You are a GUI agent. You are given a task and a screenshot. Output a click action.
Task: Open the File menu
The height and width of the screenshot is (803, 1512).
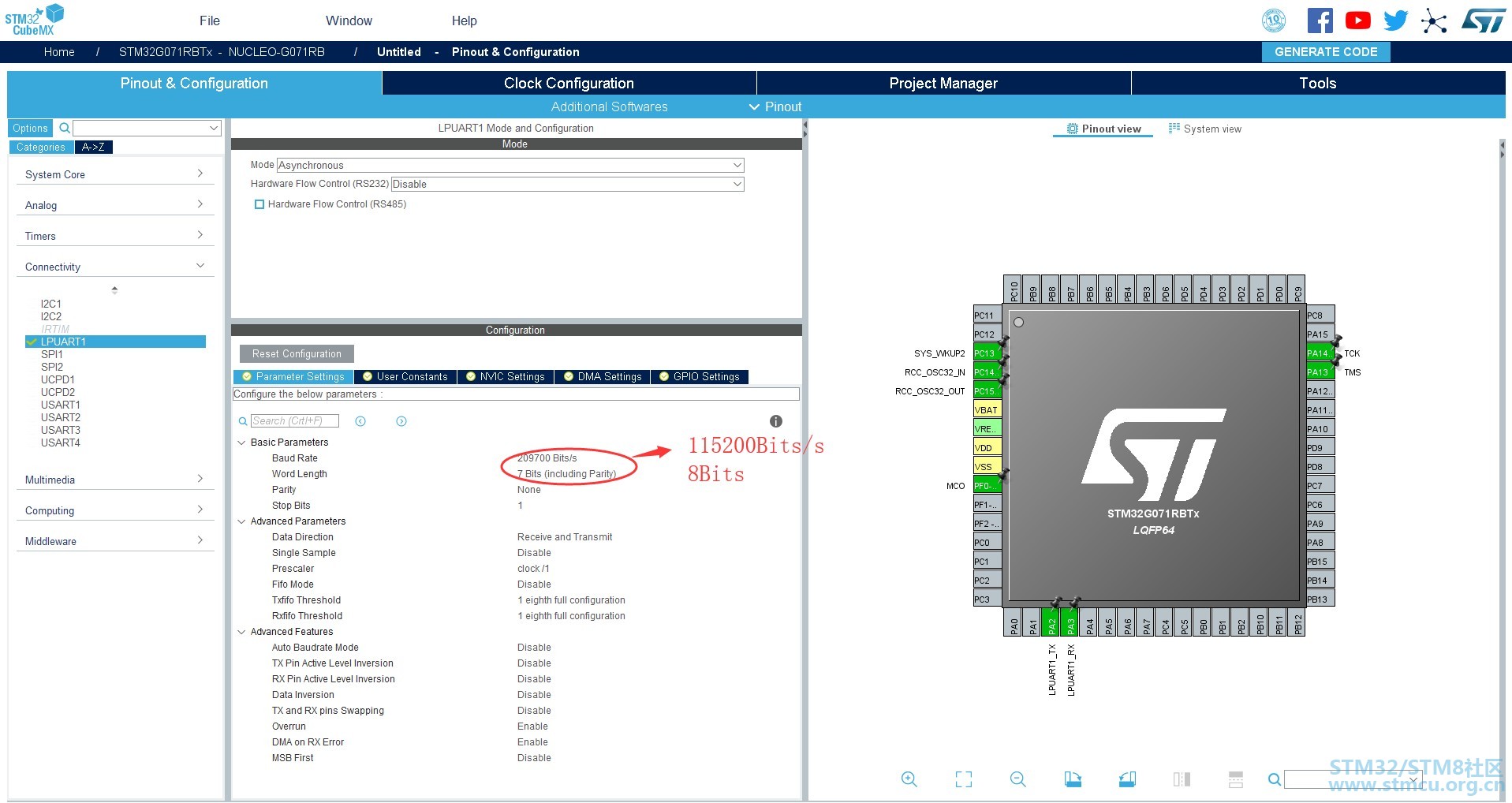[210, 21]
